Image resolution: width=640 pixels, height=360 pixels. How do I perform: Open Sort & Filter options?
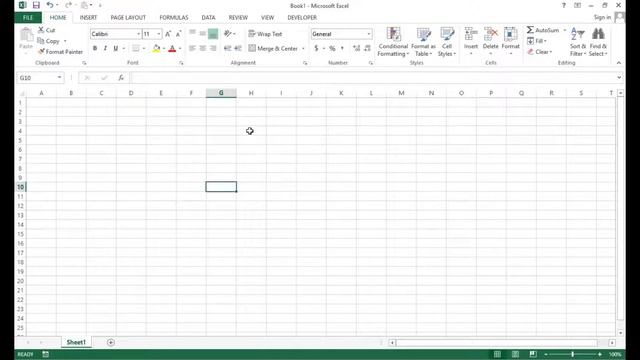pyautogui.click(x=578, y=42)
